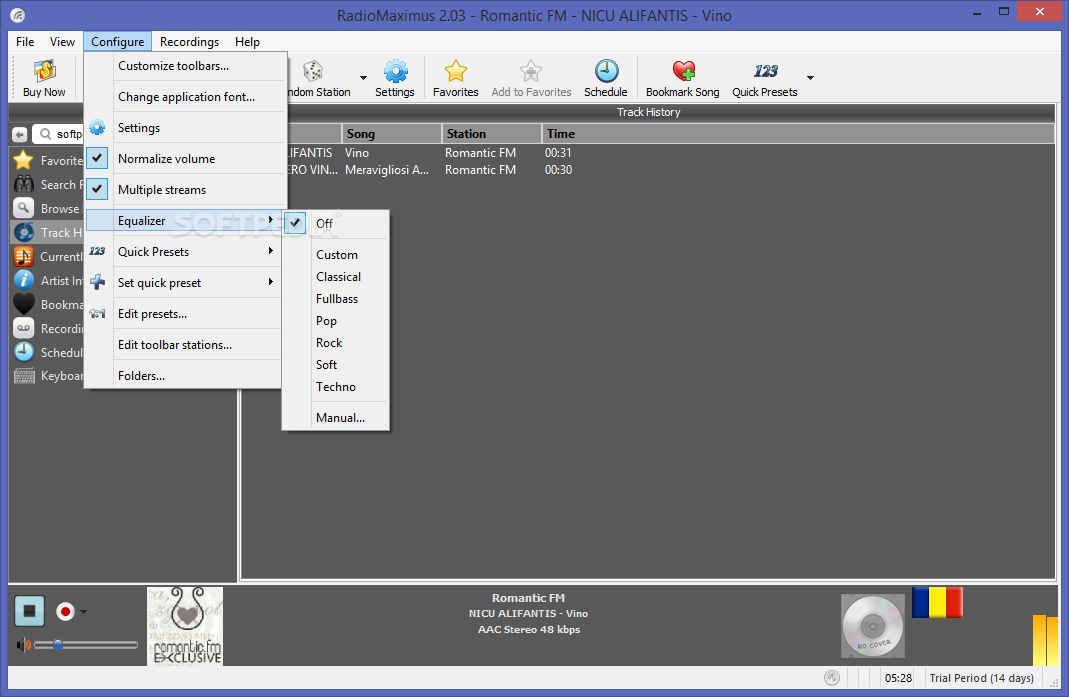Screen dimensions: 1069x697
Task: Open Manual... equalizer settings
Action: [335, 417]
